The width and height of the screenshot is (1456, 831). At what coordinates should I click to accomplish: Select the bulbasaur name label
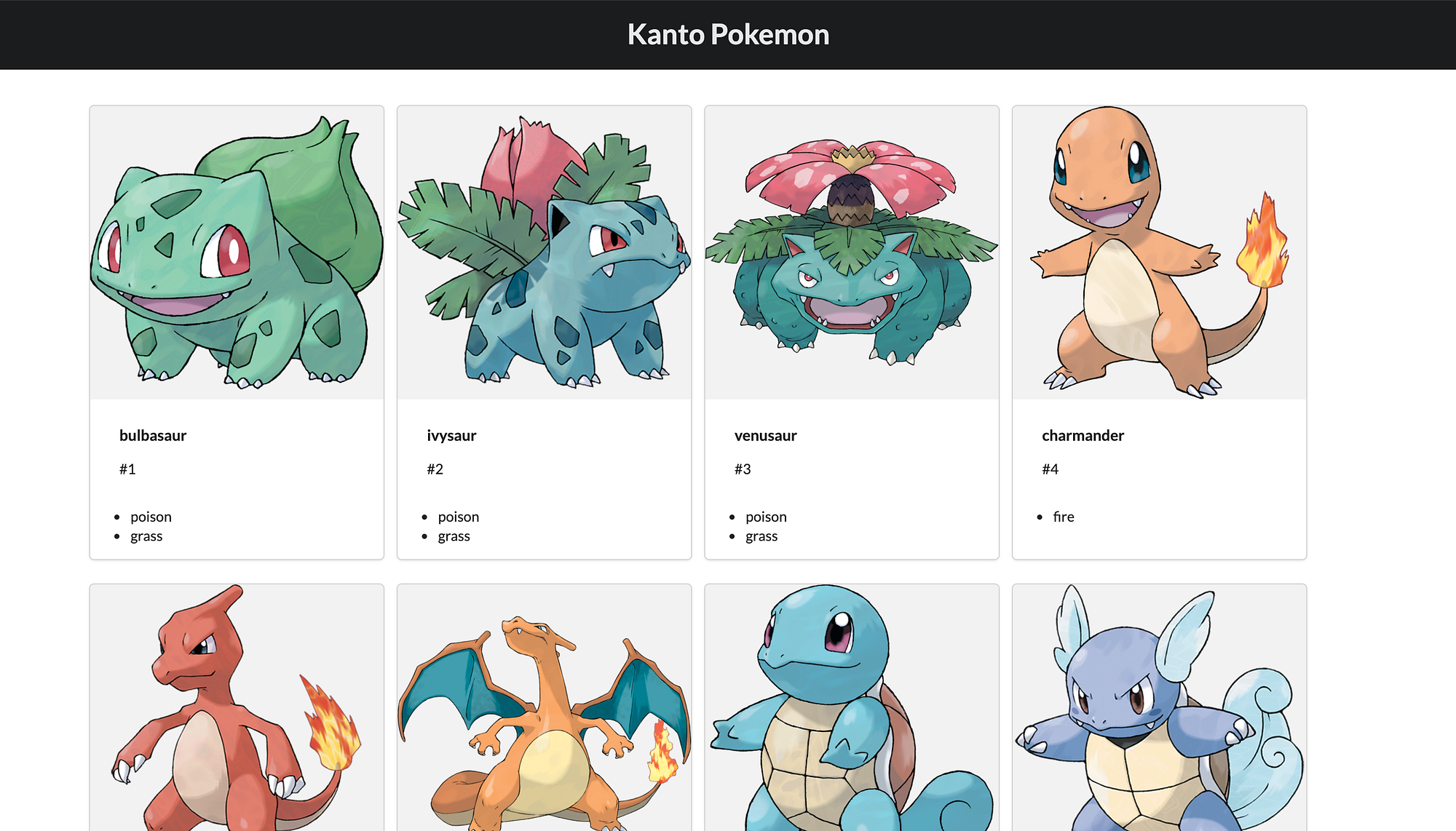point(153,435)
